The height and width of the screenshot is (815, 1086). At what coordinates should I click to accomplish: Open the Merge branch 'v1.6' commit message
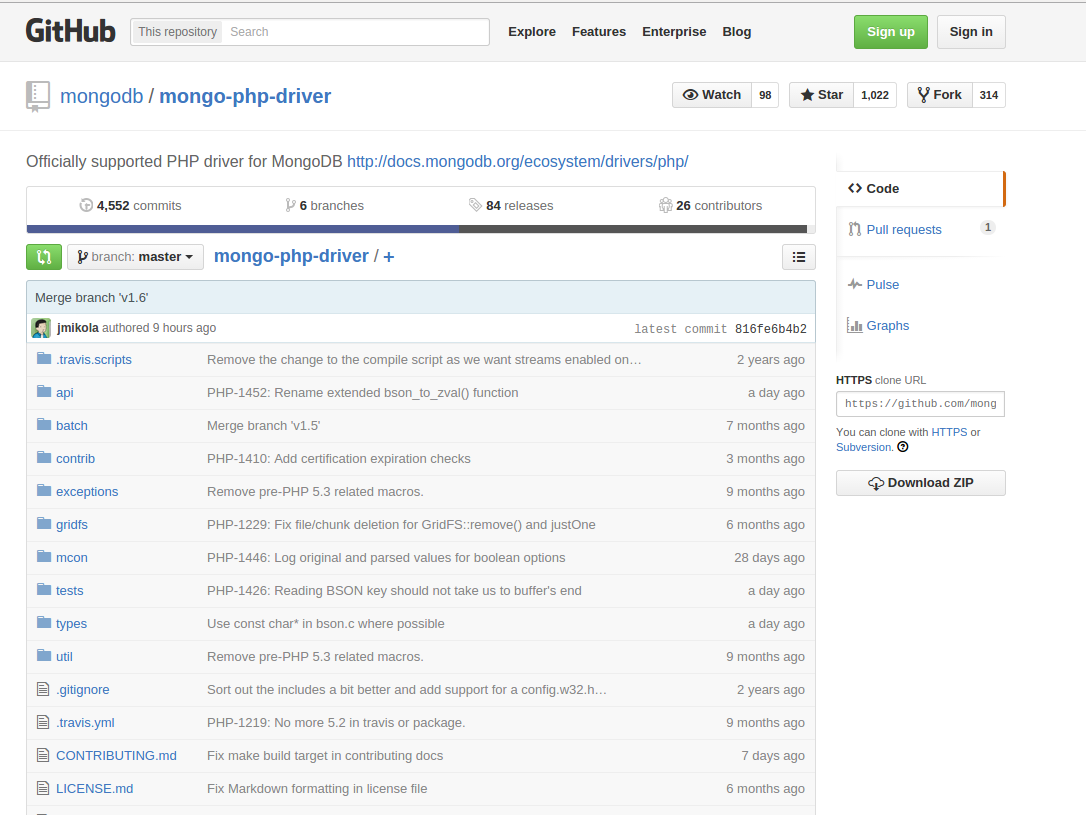(91, 298)
